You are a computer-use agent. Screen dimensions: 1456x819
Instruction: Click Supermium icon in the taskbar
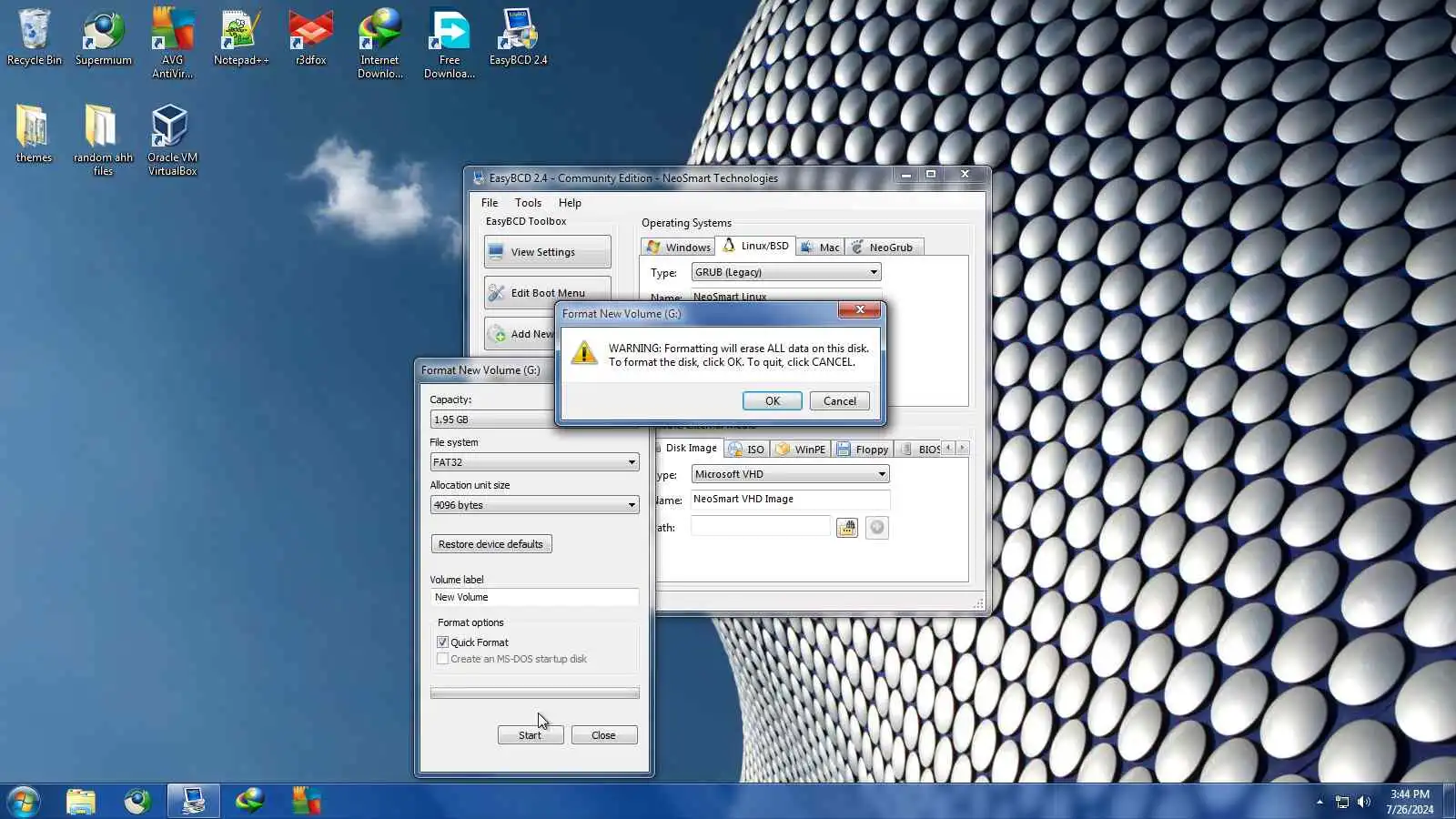(x=137, y=802)
